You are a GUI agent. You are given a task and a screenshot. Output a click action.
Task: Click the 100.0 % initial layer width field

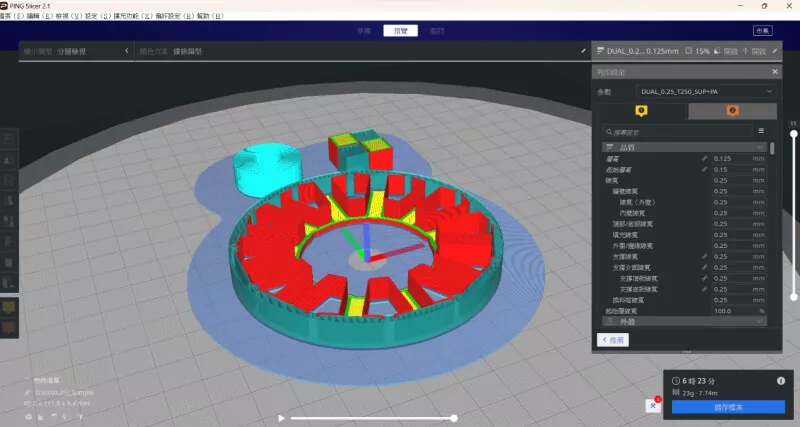(739, 311)
